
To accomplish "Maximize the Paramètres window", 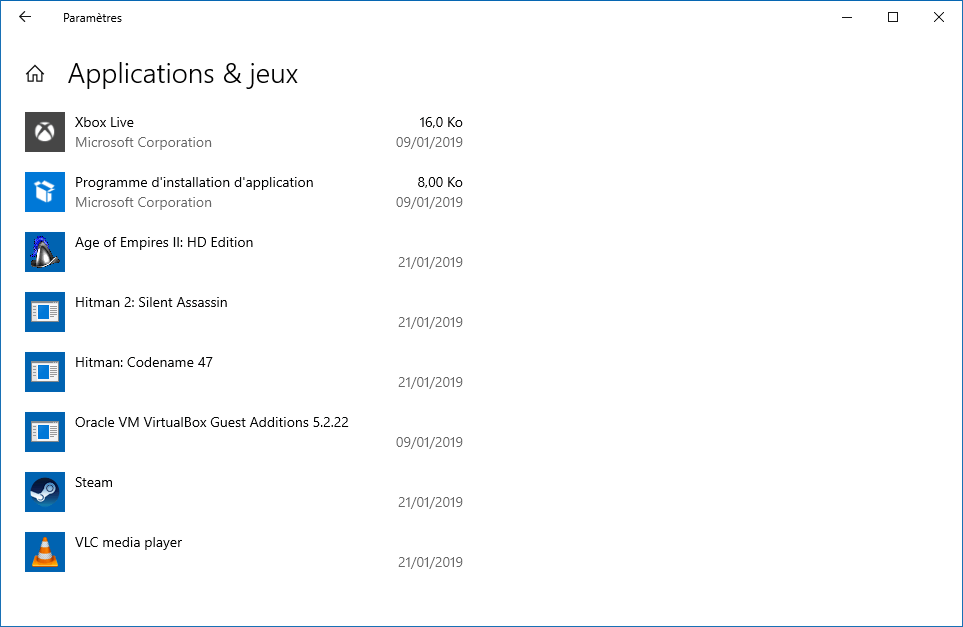I will coord(893,17).
